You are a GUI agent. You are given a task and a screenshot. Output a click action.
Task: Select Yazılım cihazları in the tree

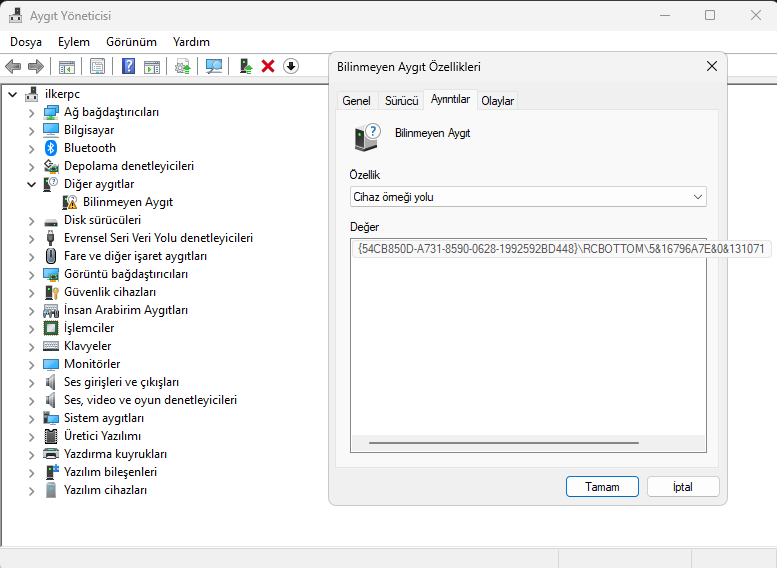coord(105,490)
